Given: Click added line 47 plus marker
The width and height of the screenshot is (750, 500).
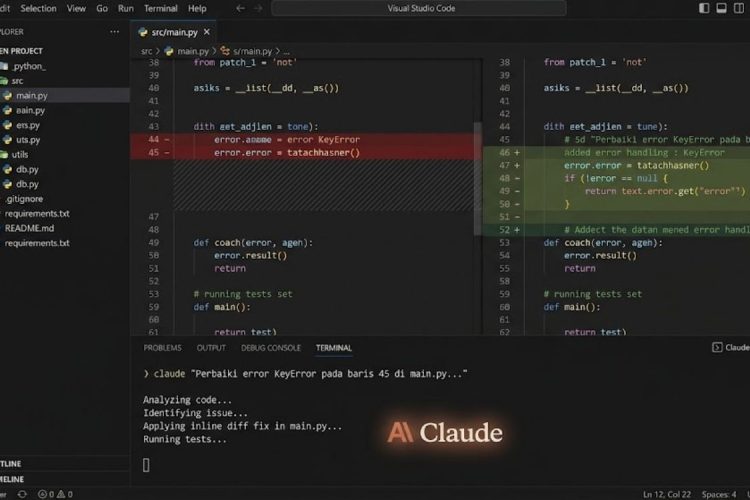Looking at the screenshot, I should (517, 166).
